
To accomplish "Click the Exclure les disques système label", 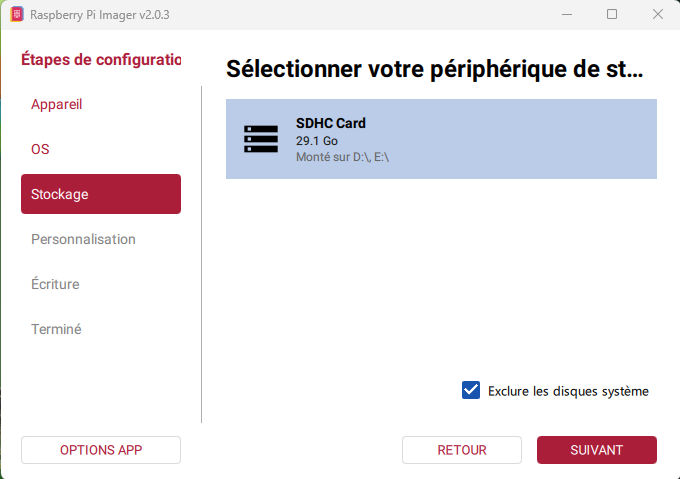I will click(568, 391).
